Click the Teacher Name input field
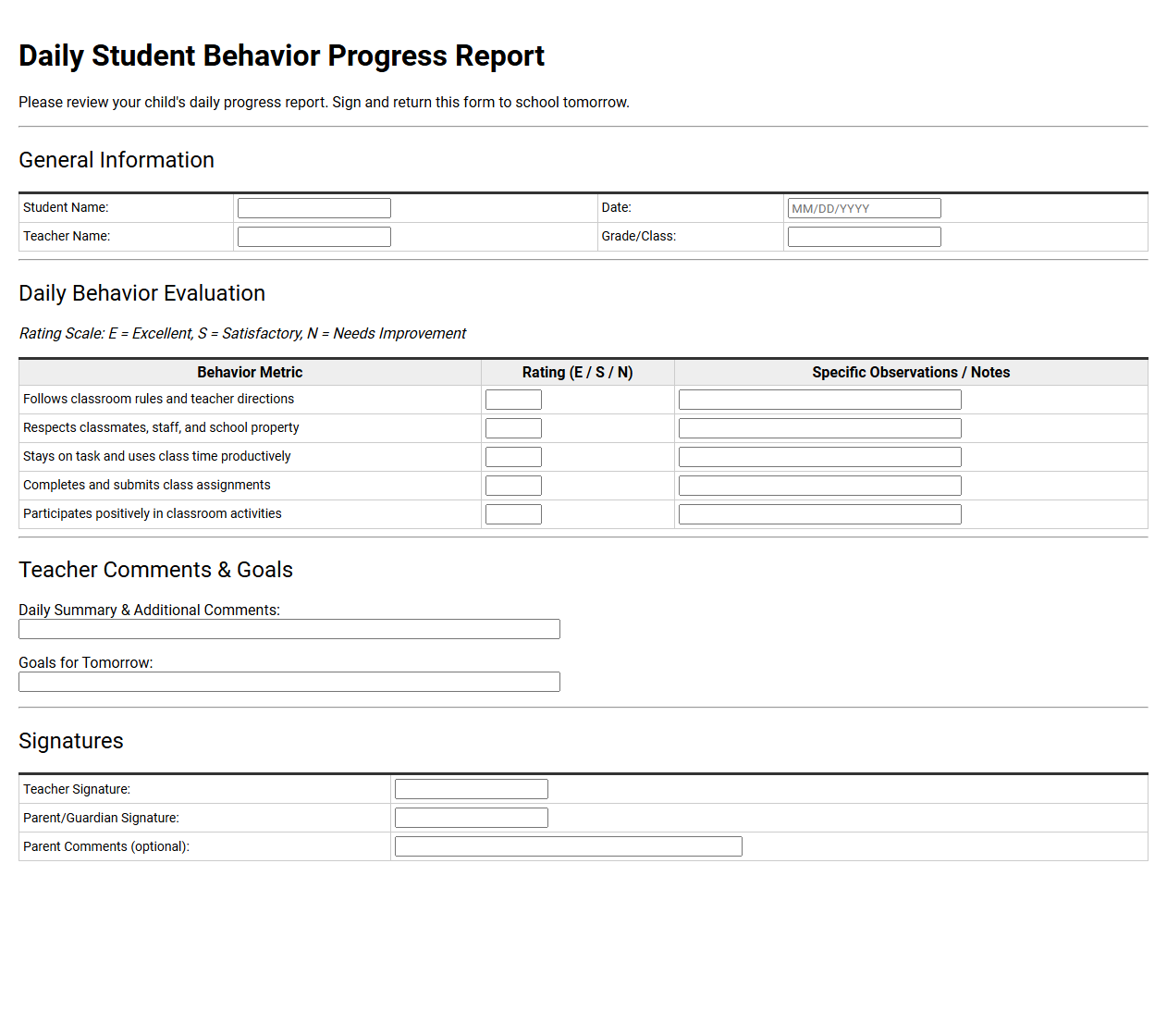This screenshot has height=1036, width=1167. tap(314, 237)
